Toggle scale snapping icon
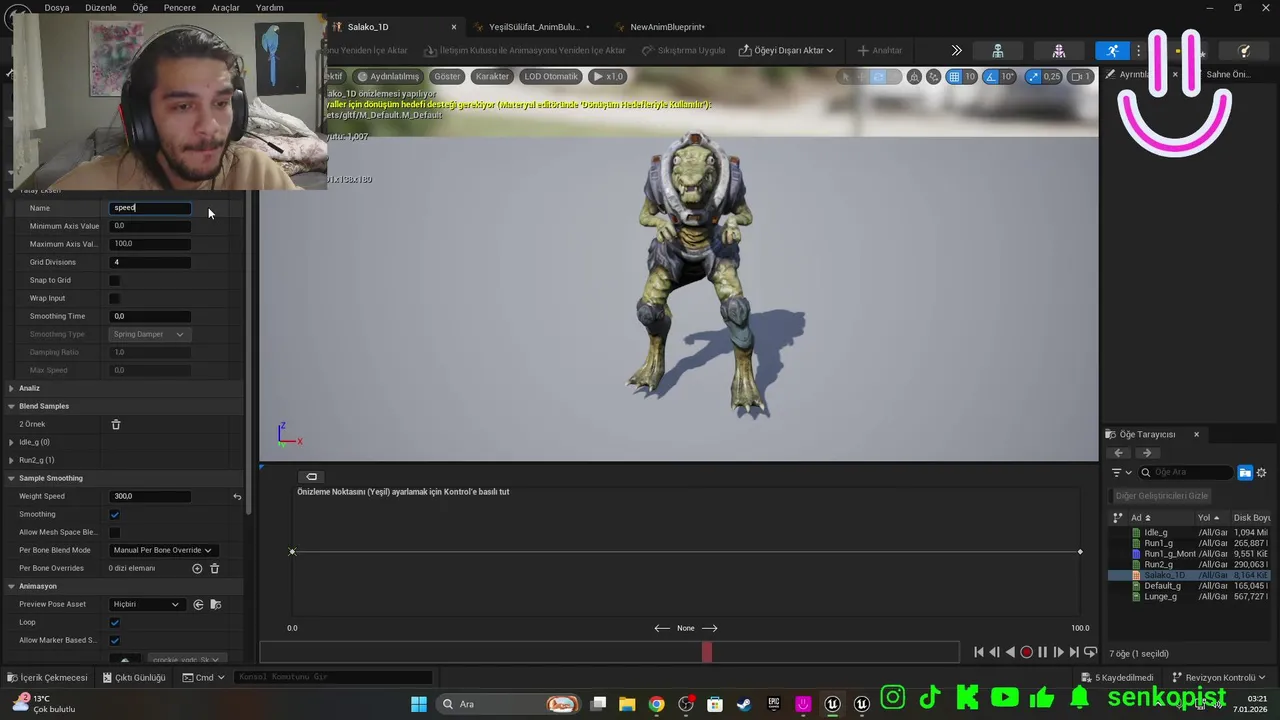 pos(1033,76)
